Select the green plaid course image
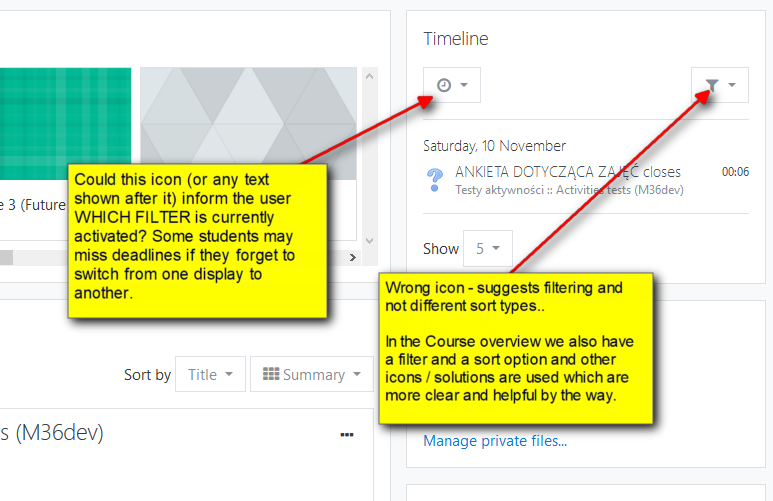Viewport: 773px width, 501px height. tap(66, 123)
